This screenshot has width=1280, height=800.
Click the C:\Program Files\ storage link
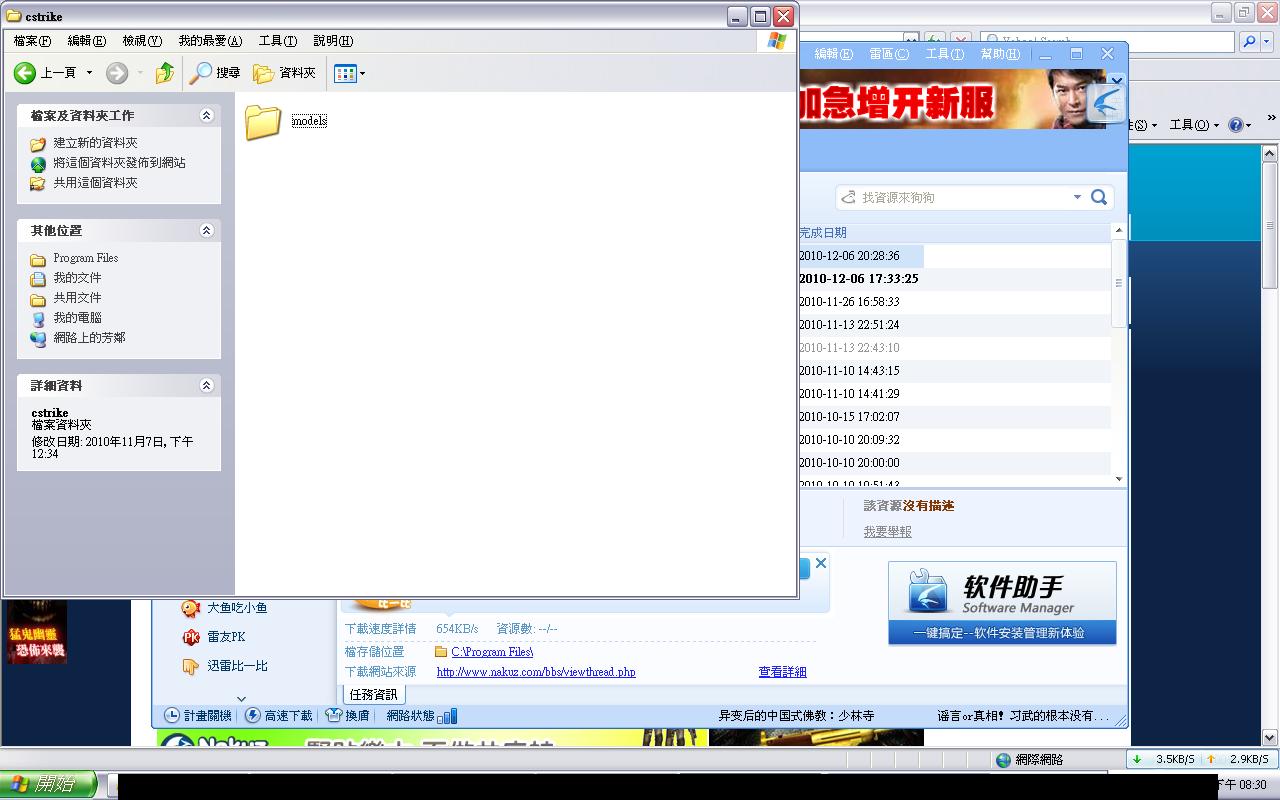(x=492, y=652)
